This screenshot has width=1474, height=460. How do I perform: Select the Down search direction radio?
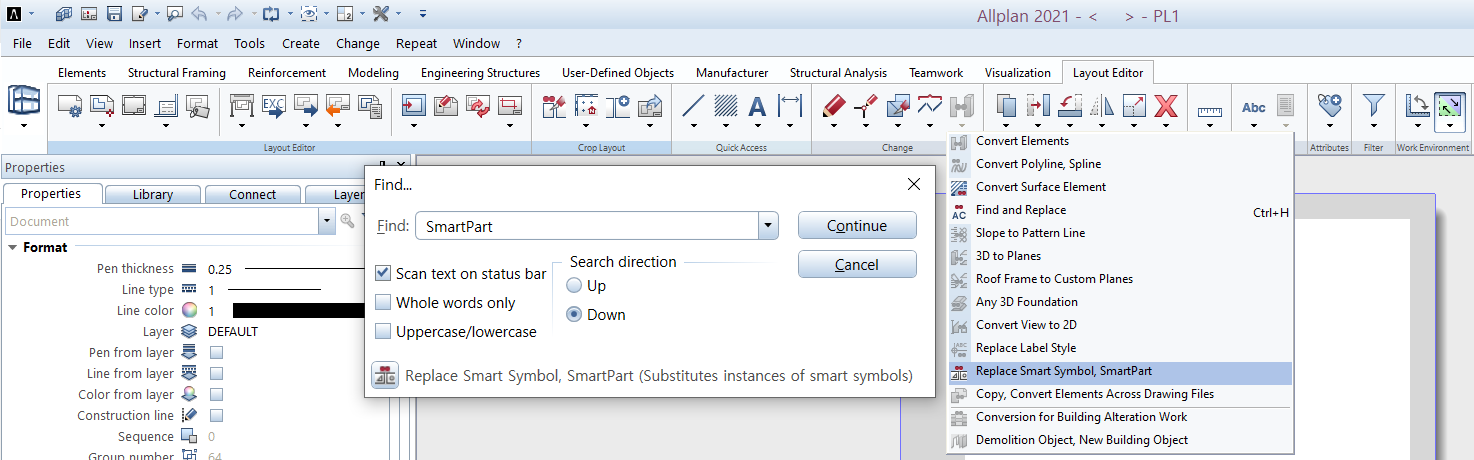coord(574,314)
